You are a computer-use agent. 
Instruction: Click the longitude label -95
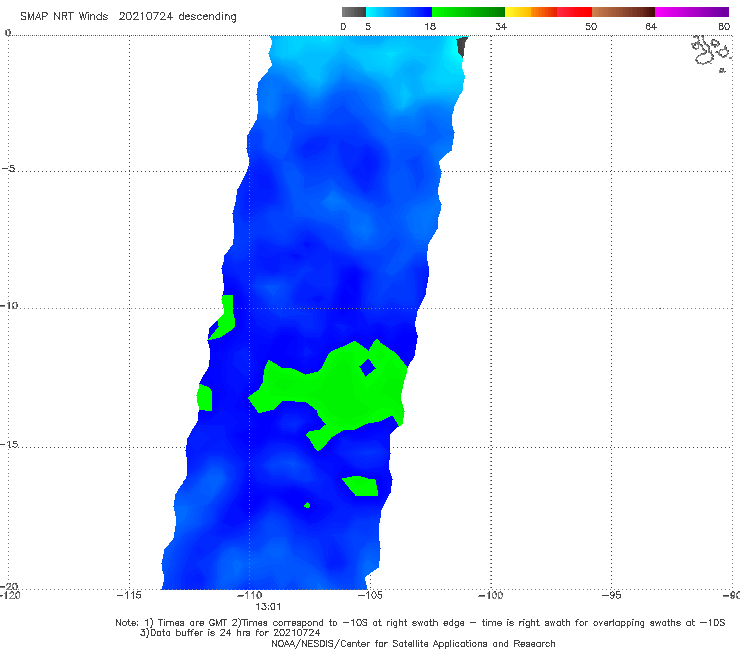[611, 595]
